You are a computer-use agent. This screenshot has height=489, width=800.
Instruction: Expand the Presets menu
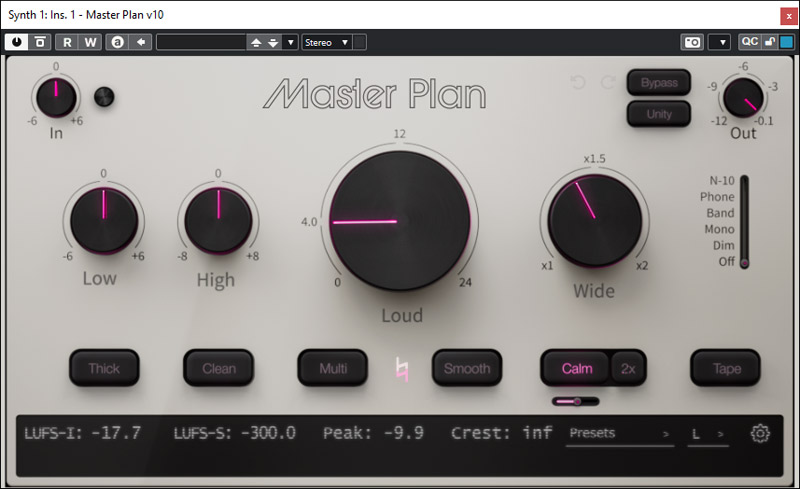[619, 433]
